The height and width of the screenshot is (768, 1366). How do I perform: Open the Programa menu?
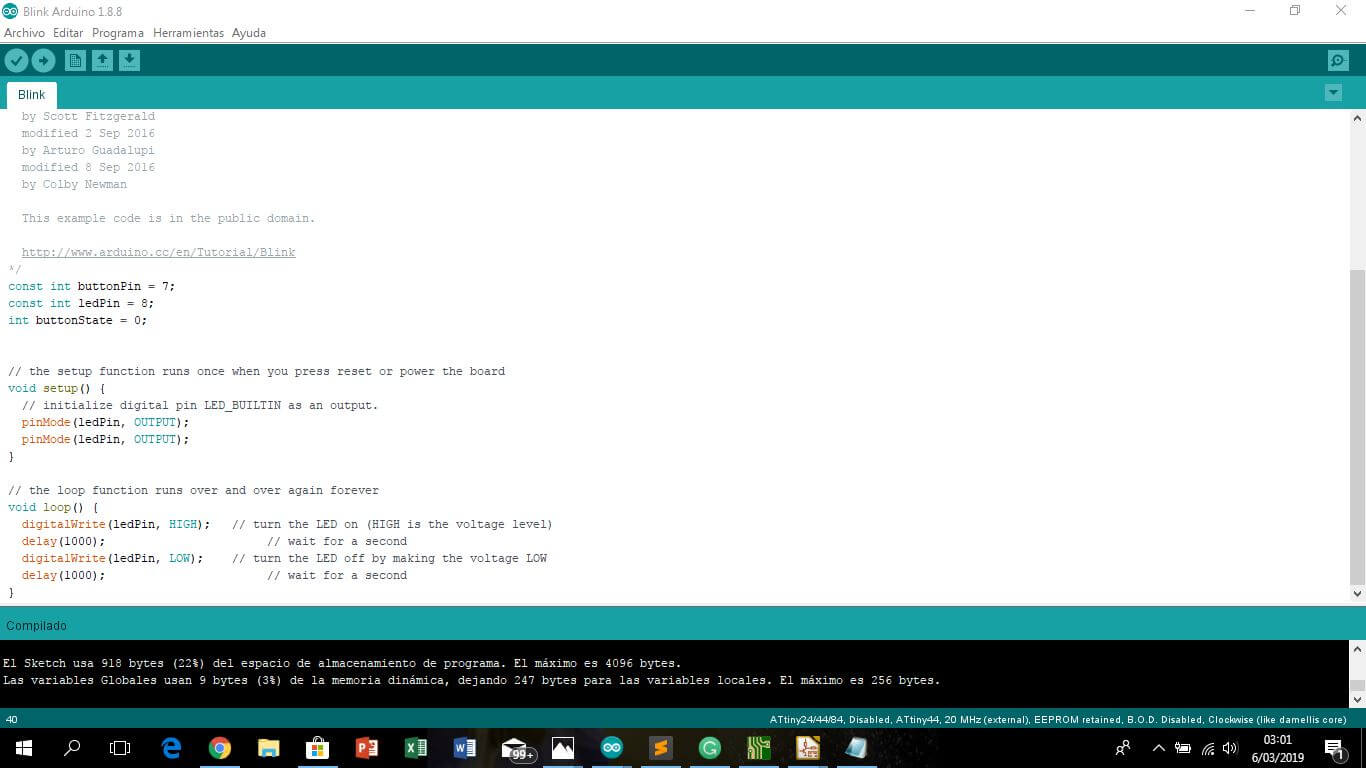click(118, 33)
